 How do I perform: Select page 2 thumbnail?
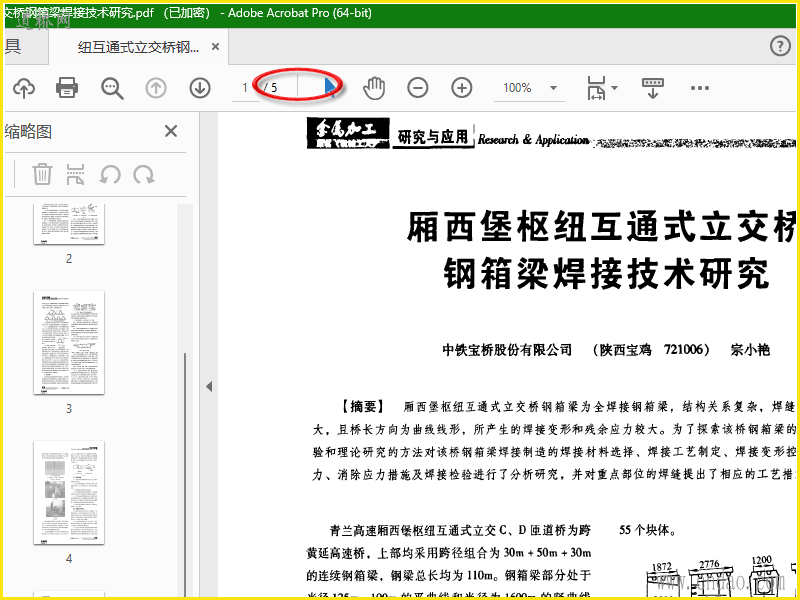[x=69, y=224]
